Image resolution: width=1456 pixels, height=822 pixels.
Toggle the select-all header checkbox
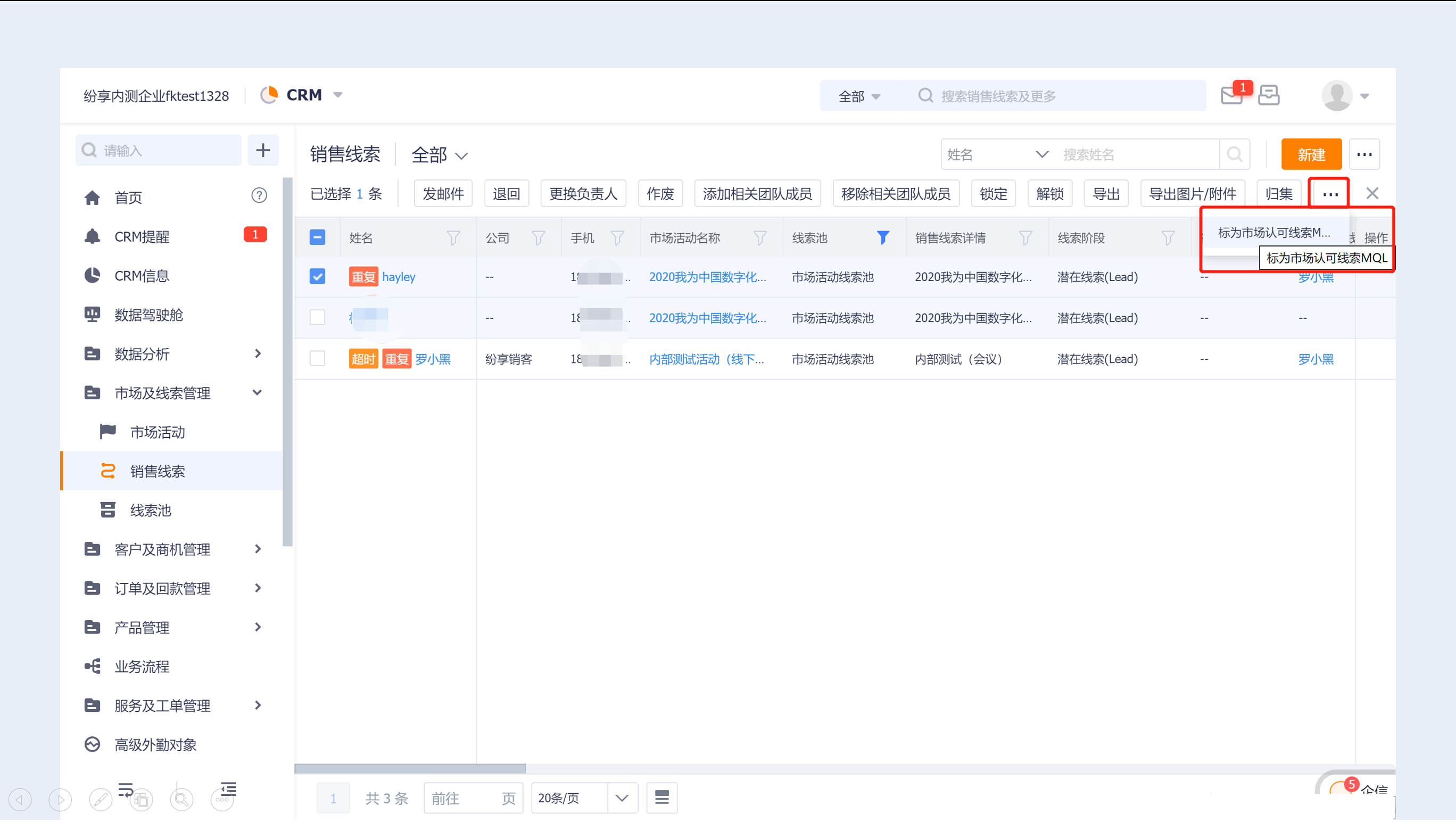(x=317, y=238)
